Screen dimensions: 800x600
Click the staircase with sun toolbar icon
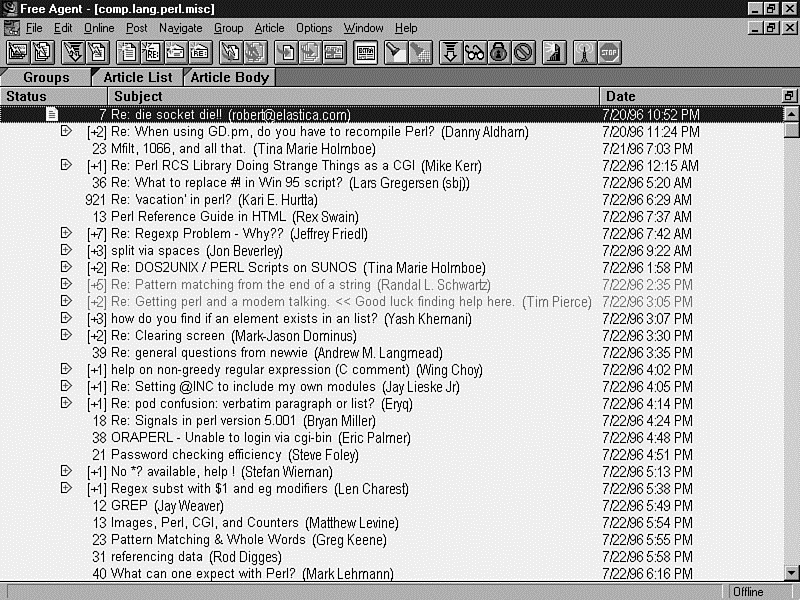tap(554, 52)
